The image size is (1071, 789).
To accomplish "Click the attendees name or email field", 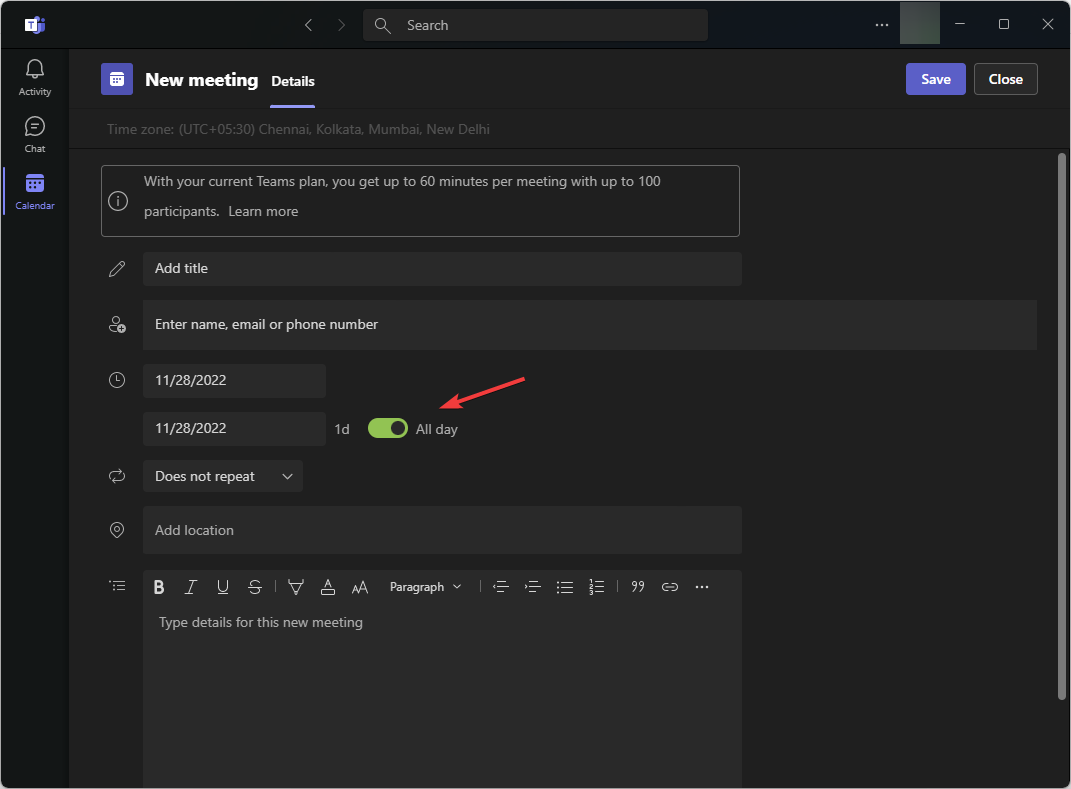I will (589, 324).
